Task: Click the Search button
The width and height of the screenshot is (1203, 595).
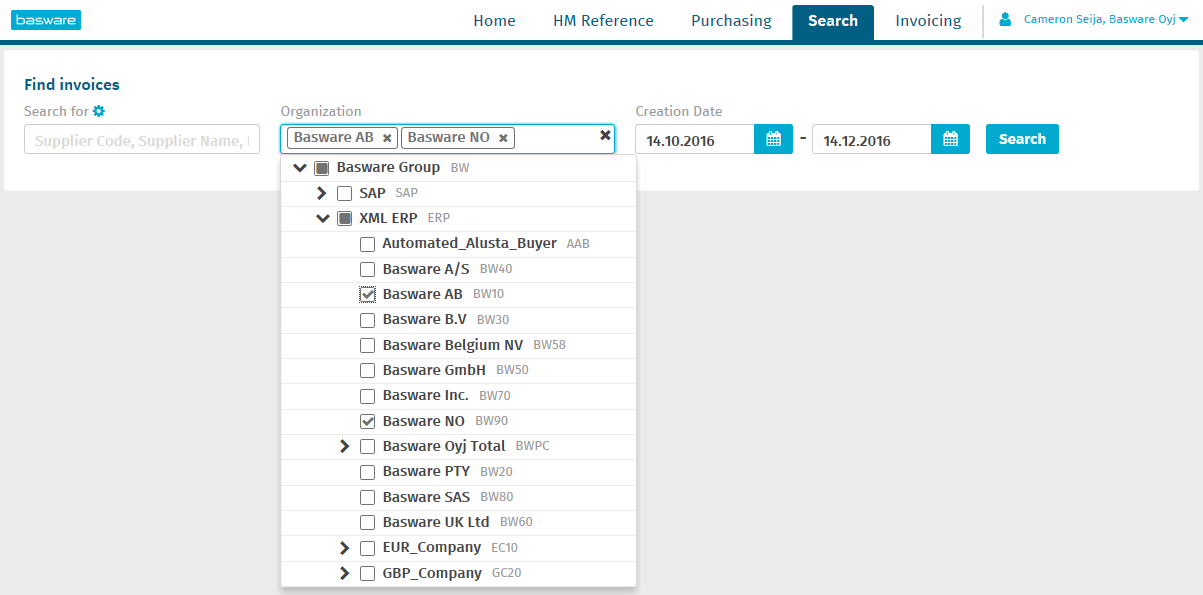Action: click(1022, 139)
